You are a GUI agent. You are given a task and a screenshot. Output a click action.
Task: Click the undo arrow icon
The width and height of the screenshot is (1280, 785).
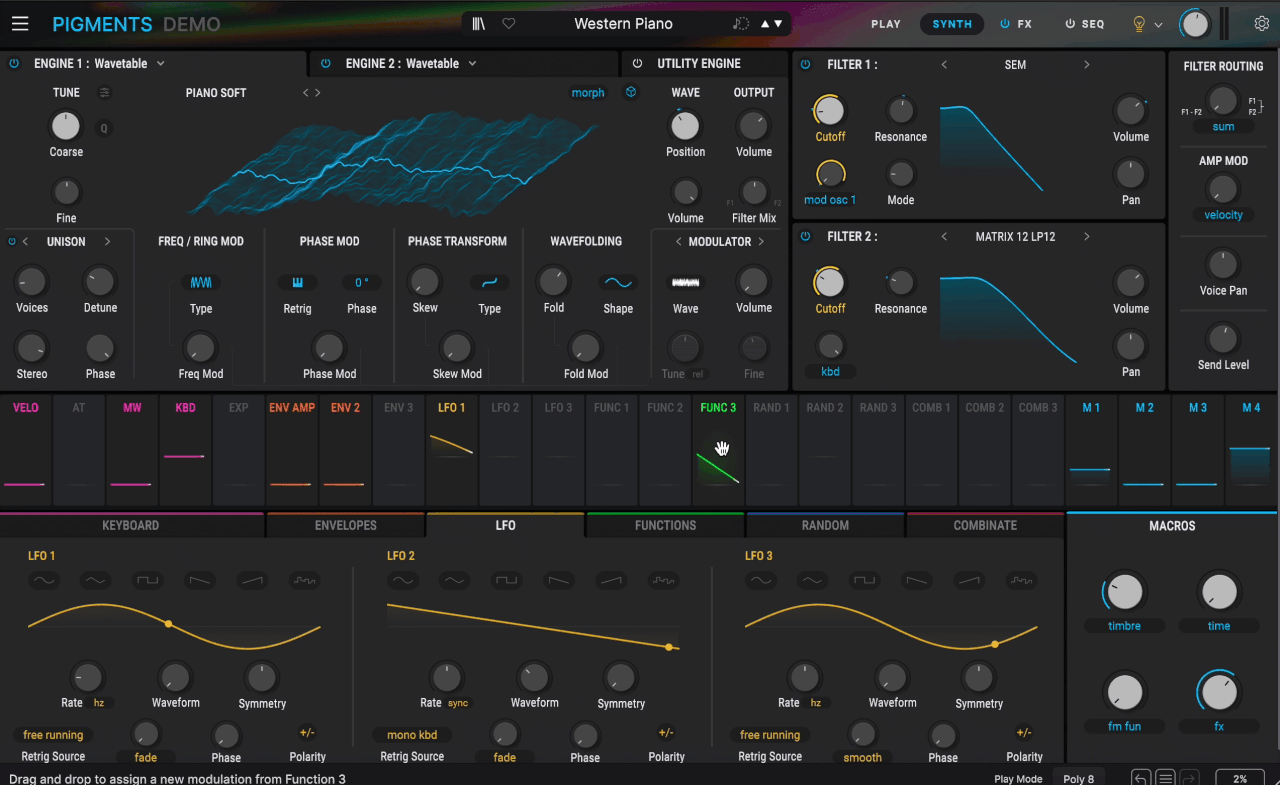[x=1141, y=778]
